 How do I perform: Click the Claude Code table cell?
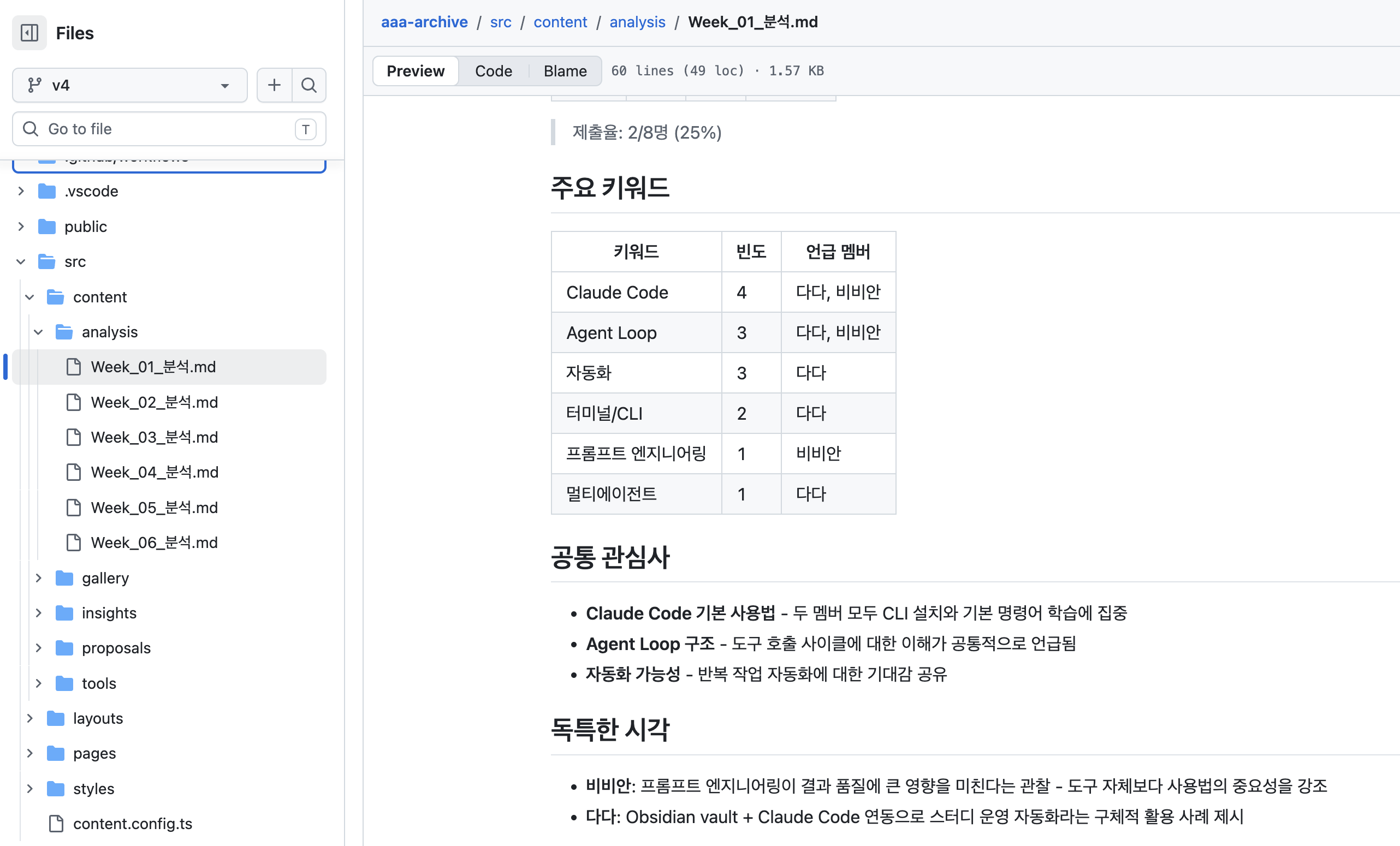point(636,293)
